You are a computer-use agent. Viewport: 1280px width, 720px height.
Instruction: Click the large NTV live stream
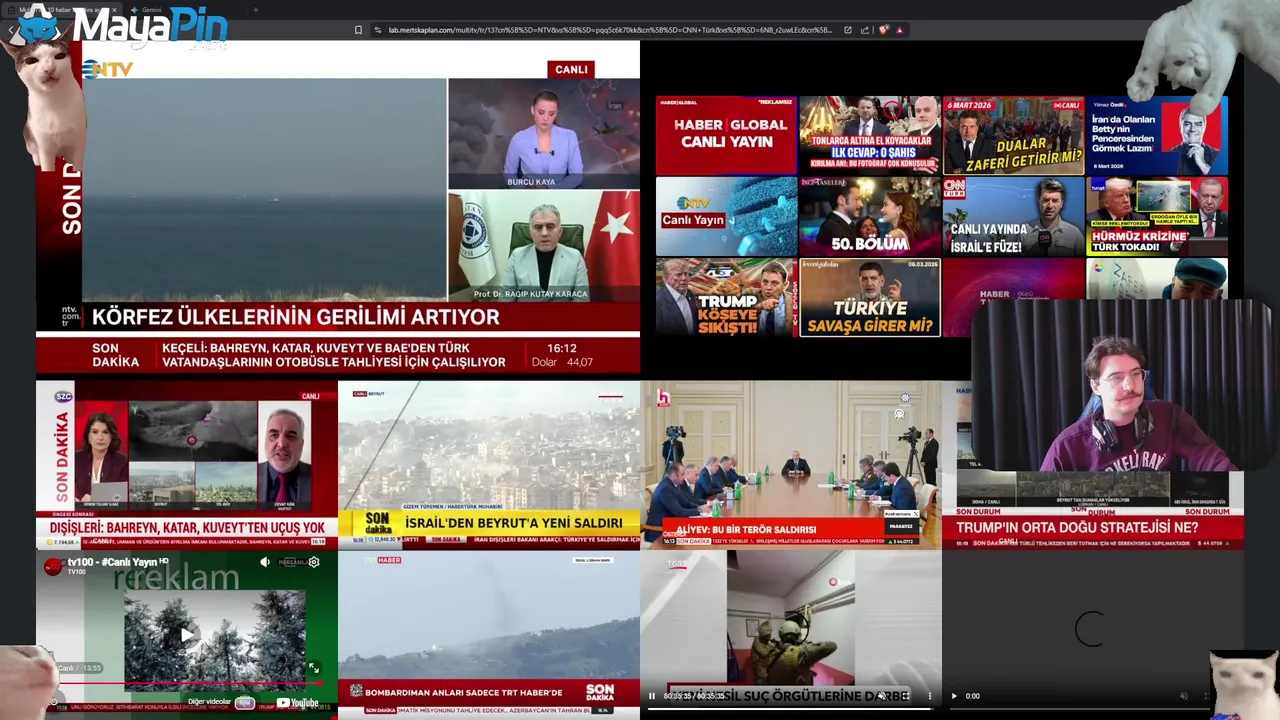click(x=338, y=208)
